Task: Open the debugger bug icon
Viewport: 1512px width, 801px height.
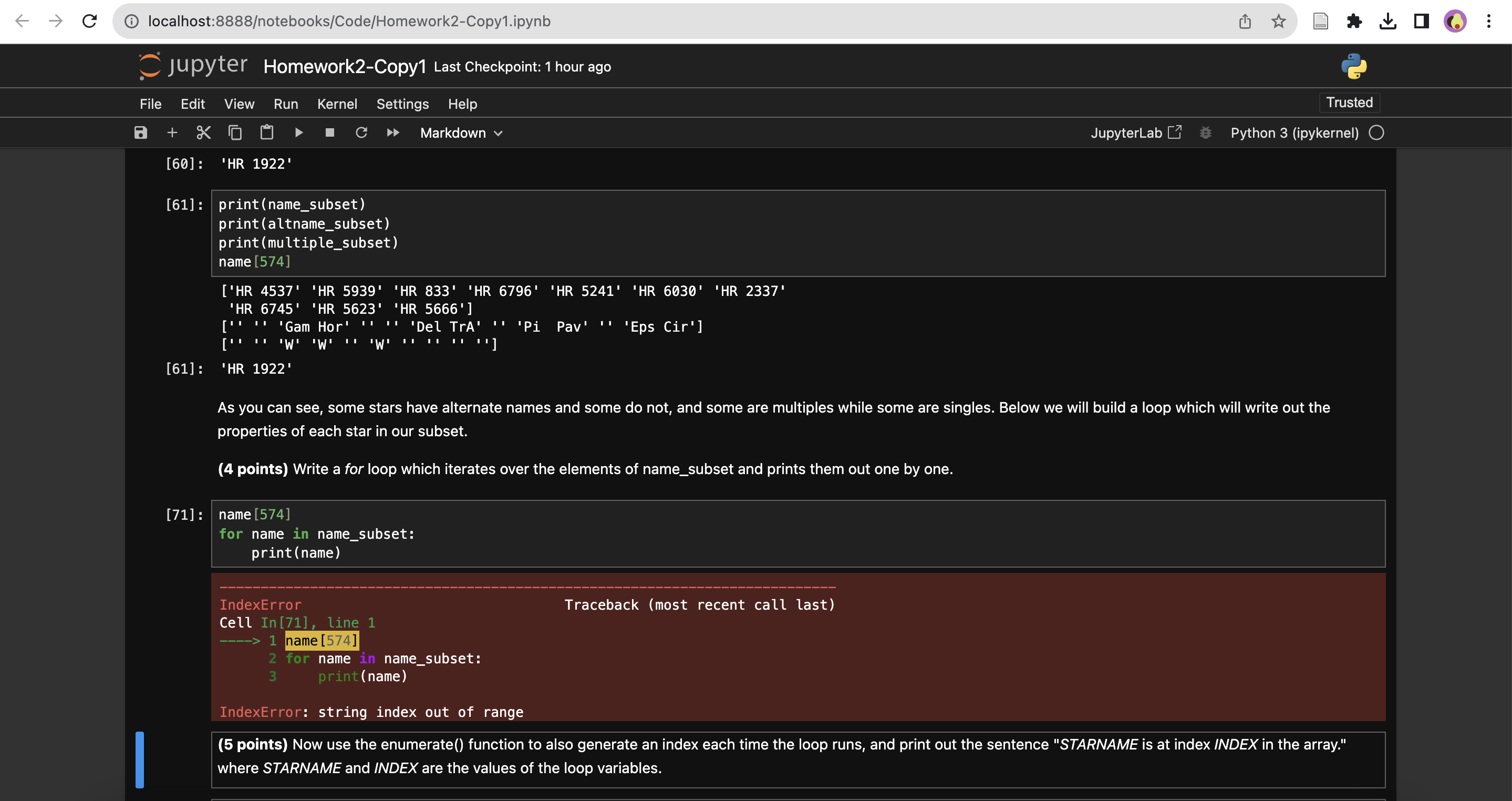Action: click(1205, 133)
